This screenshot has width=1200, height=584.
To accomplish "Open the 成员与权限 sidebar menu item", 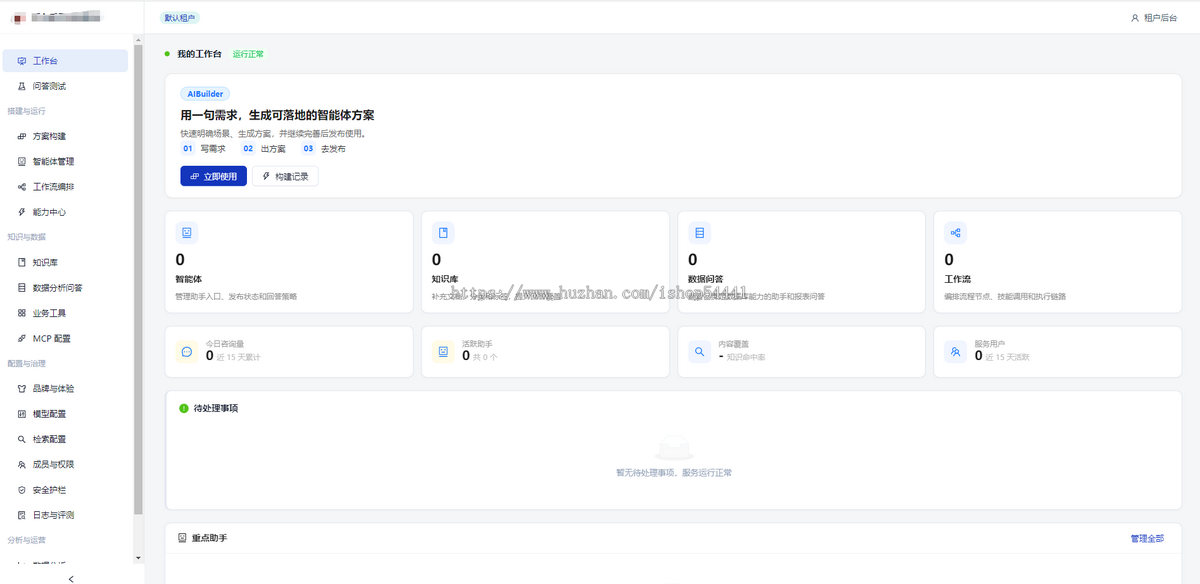I will 65,464.
